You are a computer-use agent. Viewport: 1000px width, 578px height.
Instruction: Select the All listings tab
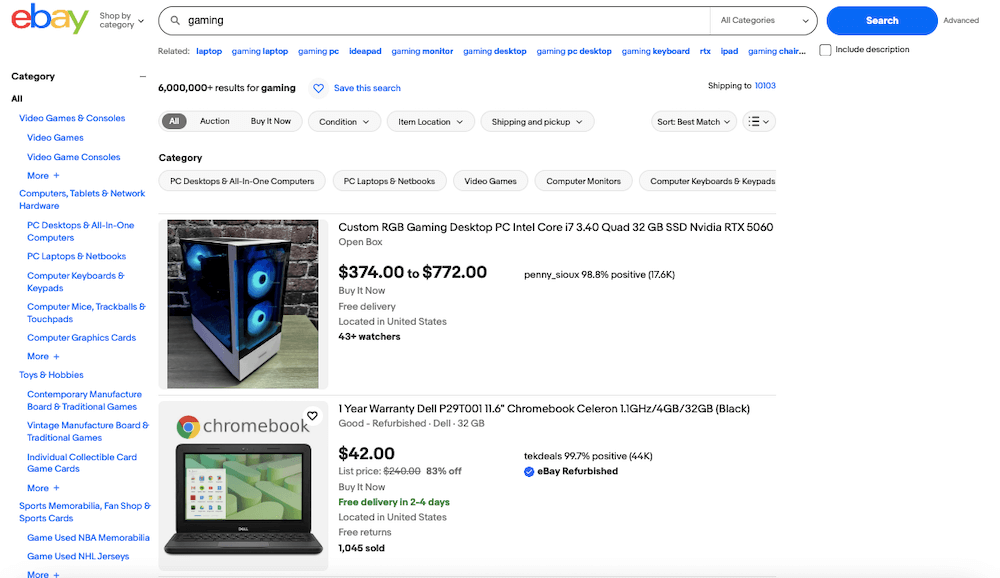pyautogui.click(x=174, y=121)
